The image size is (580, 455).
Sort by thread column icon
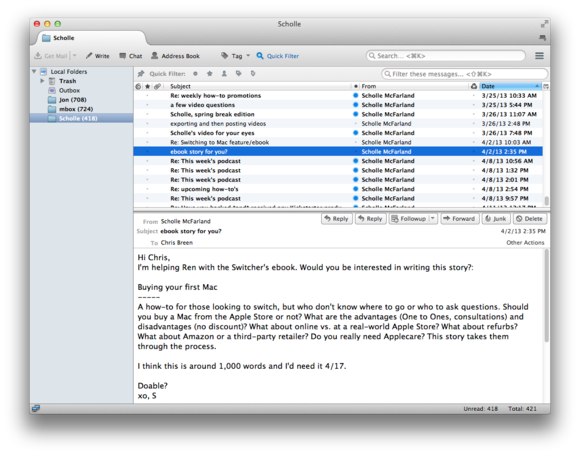click(138, 86)
